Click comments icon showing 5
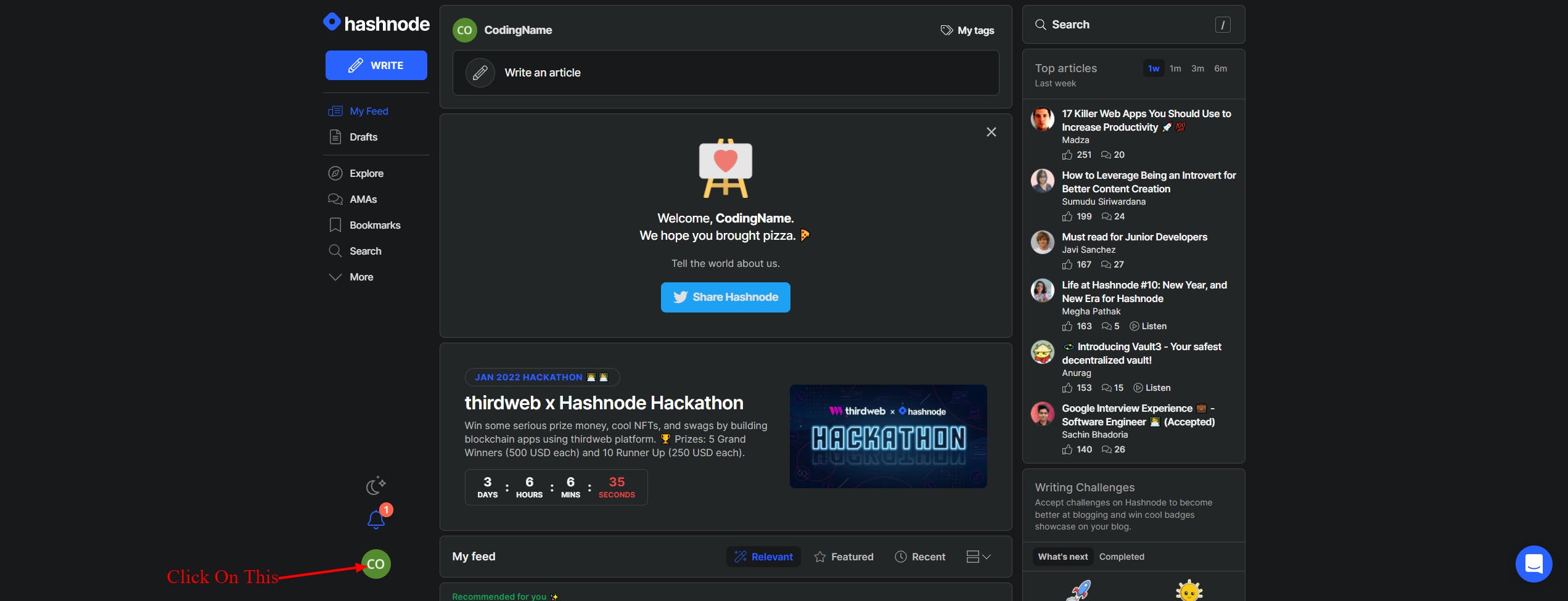1568x601 pixels. coord(1107,326)
